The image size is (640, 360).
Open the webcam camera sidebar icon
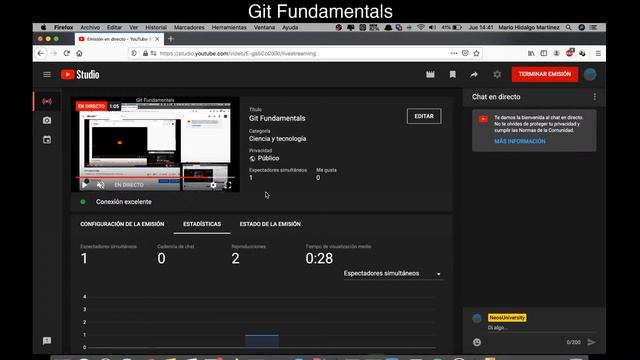(47, 120)
